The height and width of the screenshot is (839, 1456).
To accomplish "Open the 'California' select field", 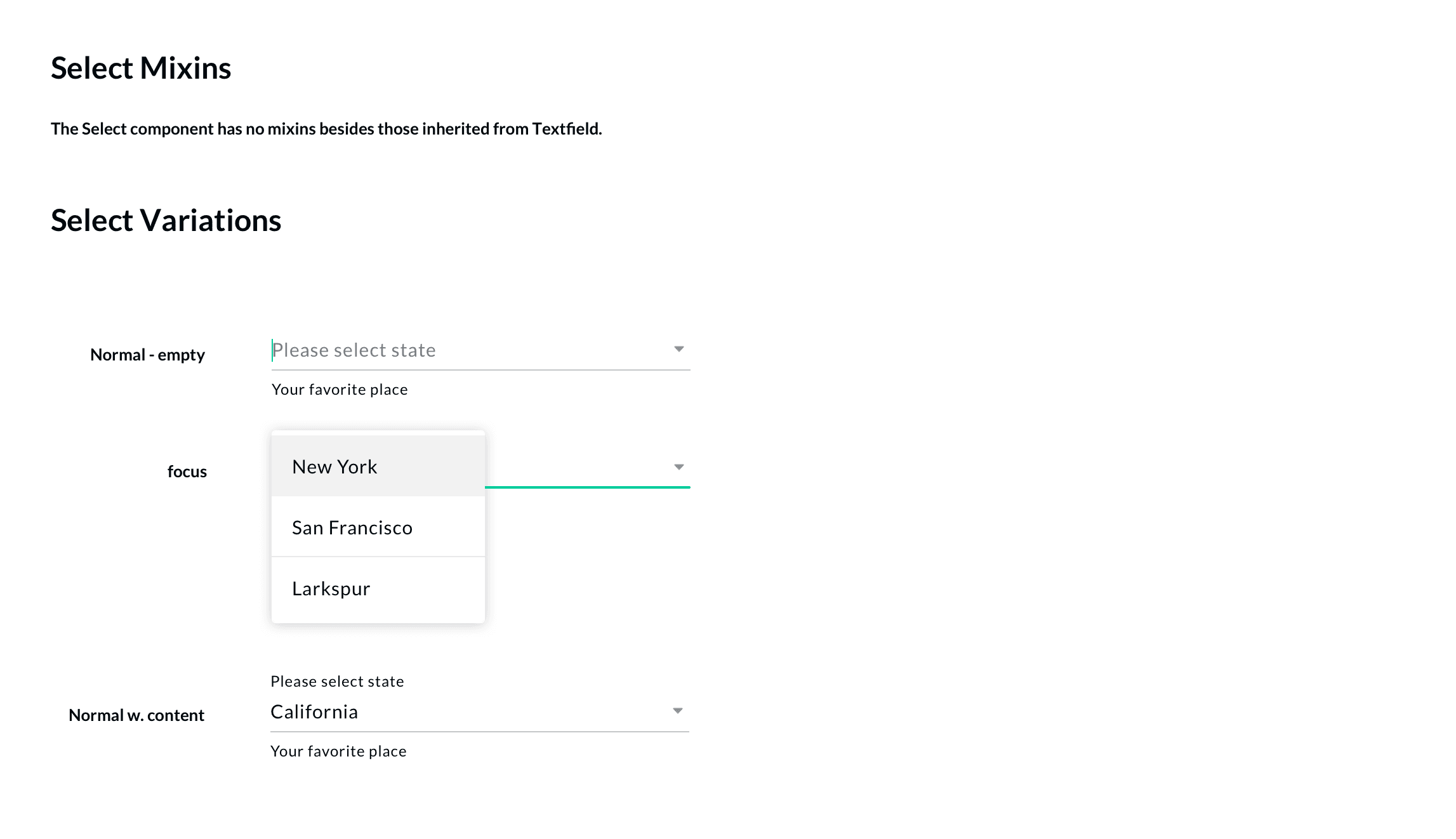I will click(x=444, y=711).
